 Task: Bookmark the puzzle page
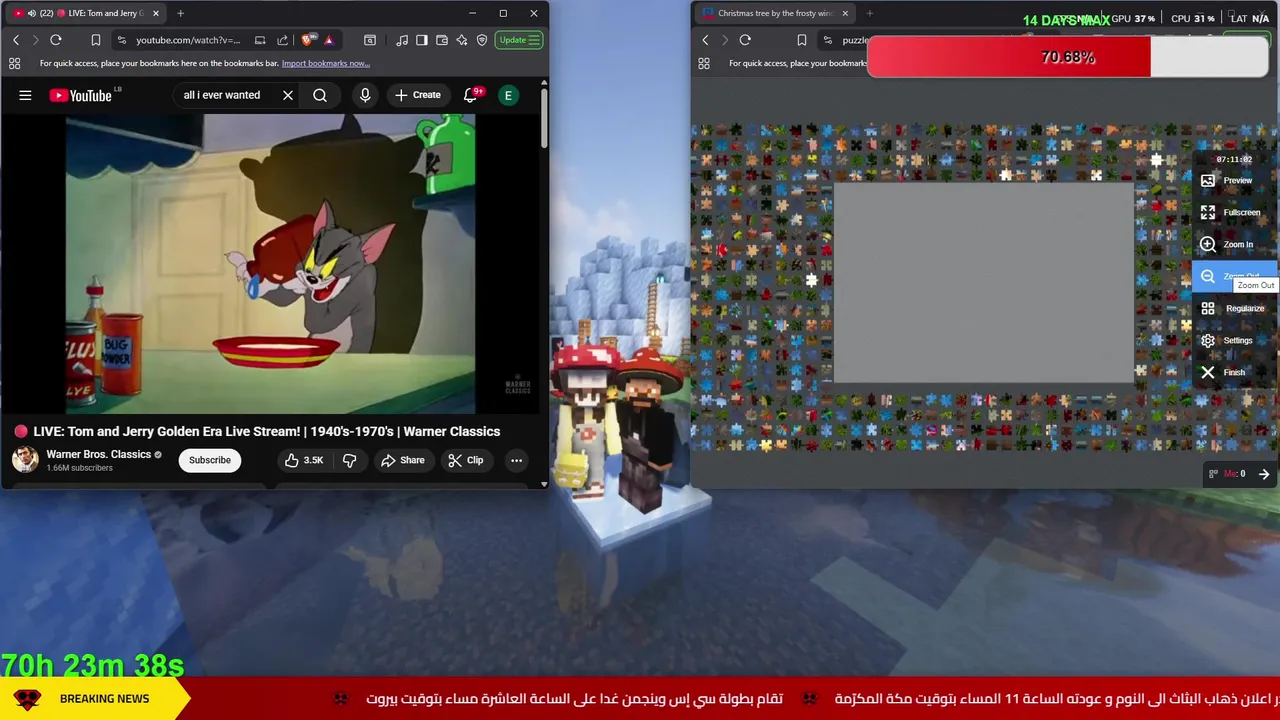click(x=802, y=40)
